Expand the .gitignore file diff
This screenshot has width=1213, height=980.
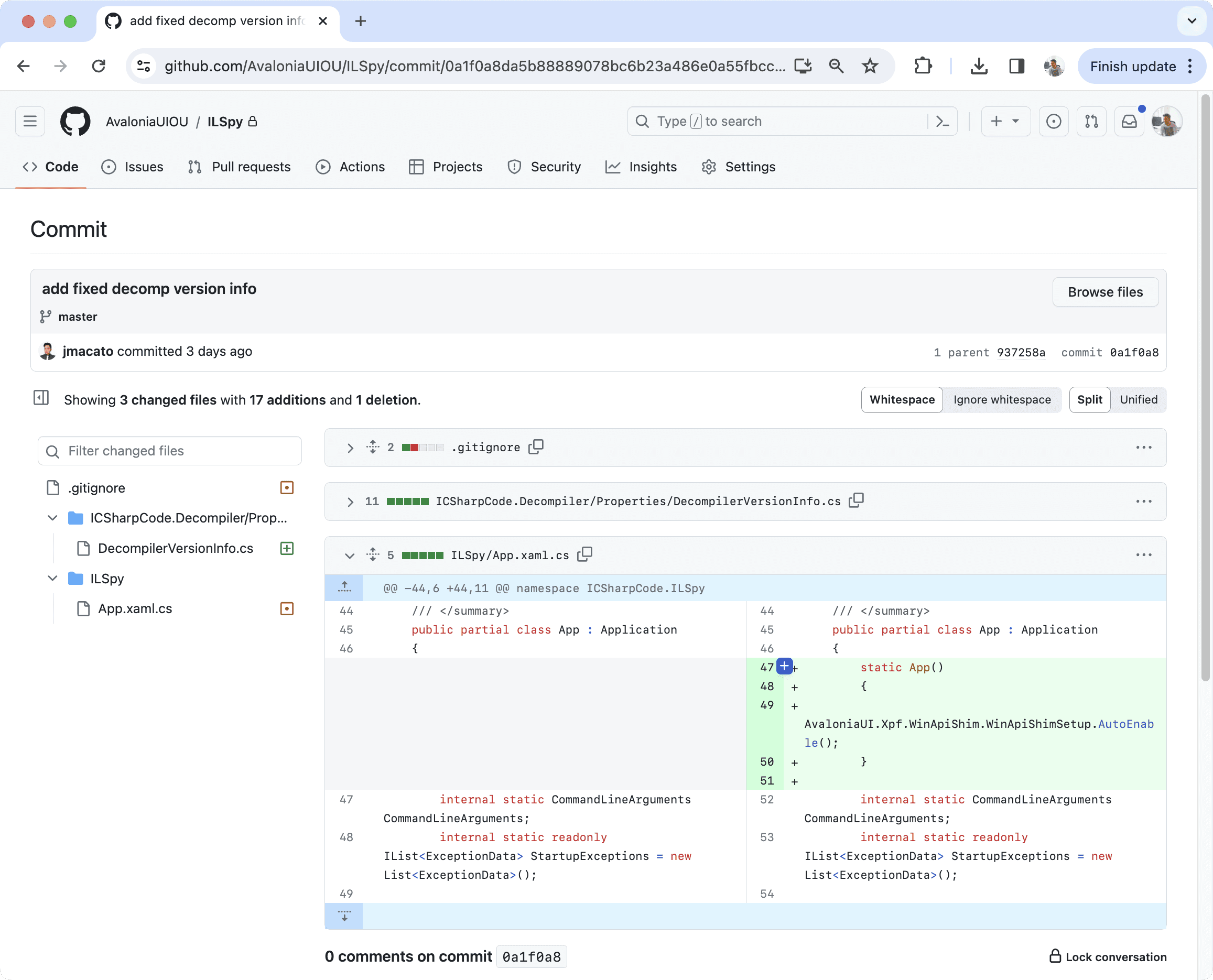[350, 448]
